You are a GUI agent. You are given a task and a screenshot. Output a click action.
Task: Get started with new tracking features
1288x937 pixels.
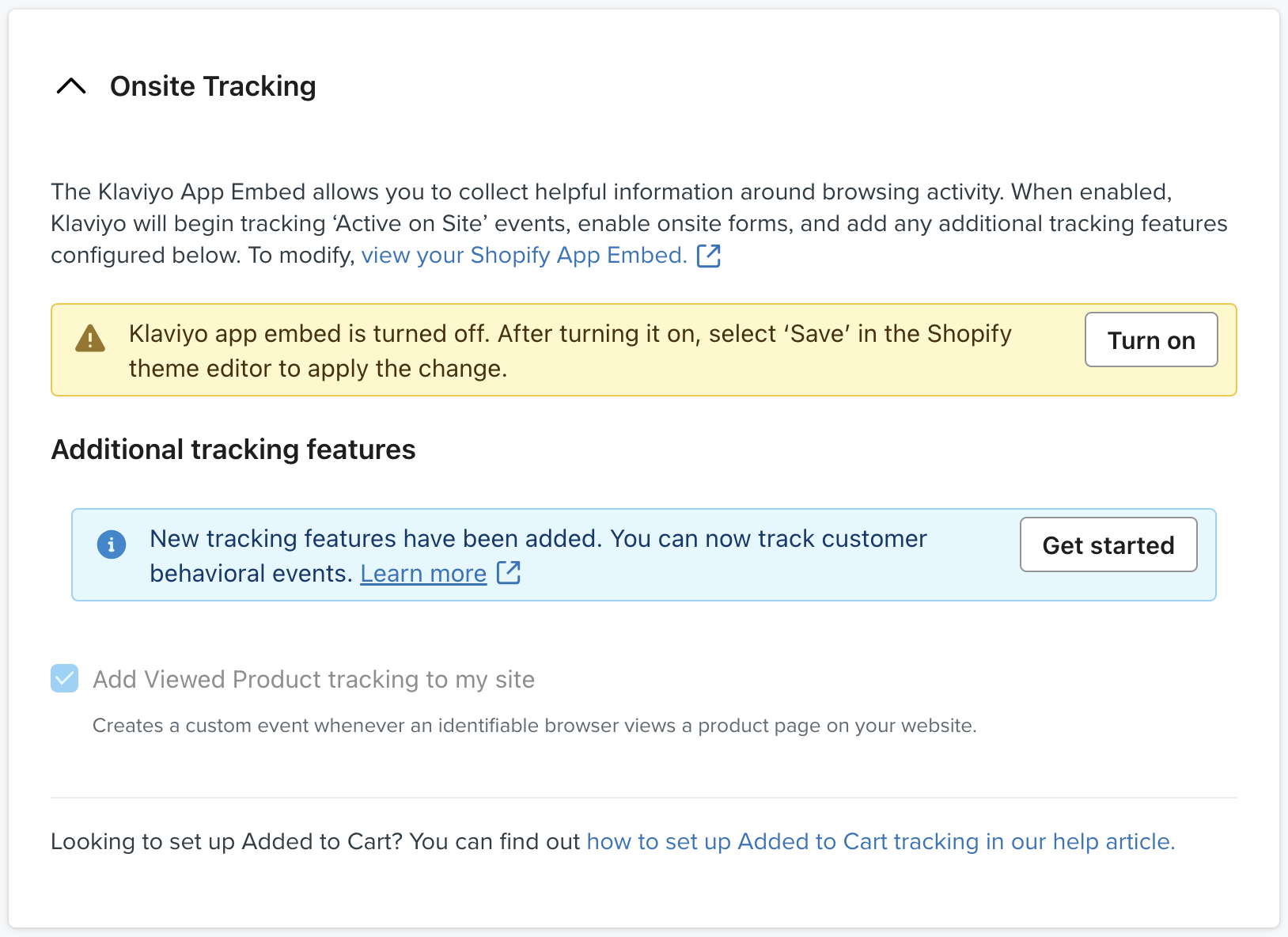(x=1108, y=544)
